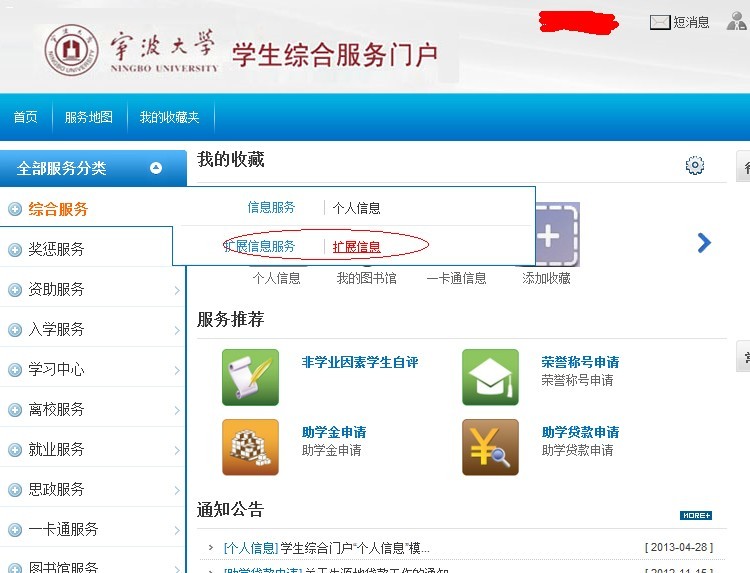Open the 非学业因素学生自评 scroll icon
This screenshot has width=750, height=573.
[250, 377]
